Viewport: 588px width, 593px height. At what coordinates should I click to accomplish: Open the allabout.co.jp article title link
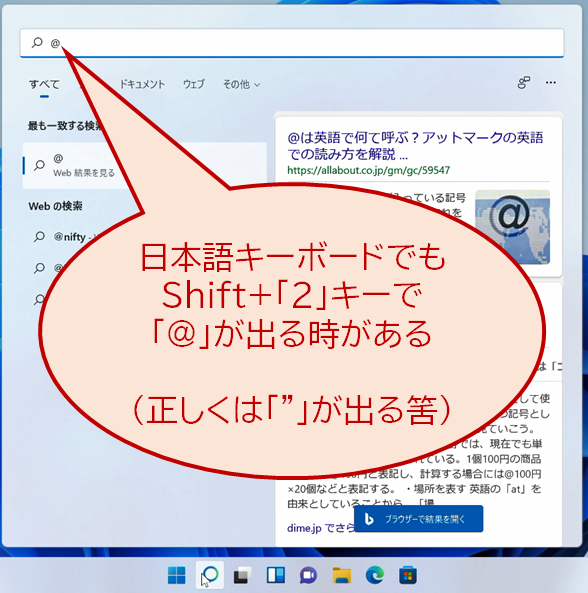coord(415,146)
